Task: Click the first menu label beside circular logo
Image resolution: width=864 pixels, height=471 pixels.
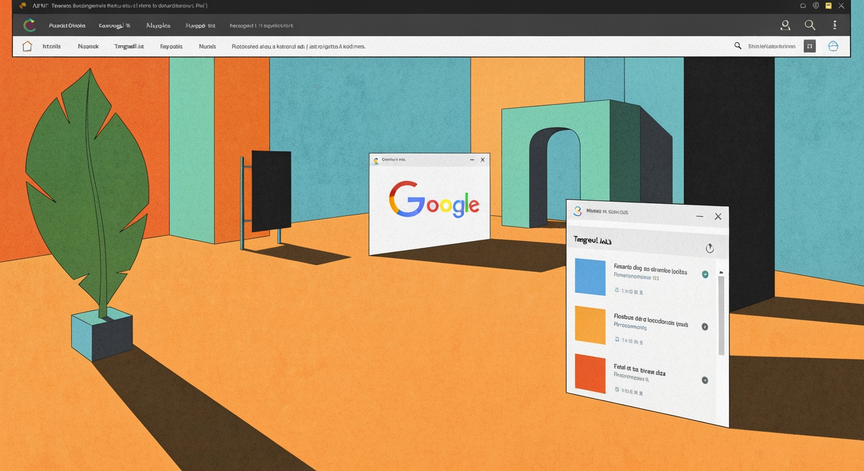Action: 67,25
